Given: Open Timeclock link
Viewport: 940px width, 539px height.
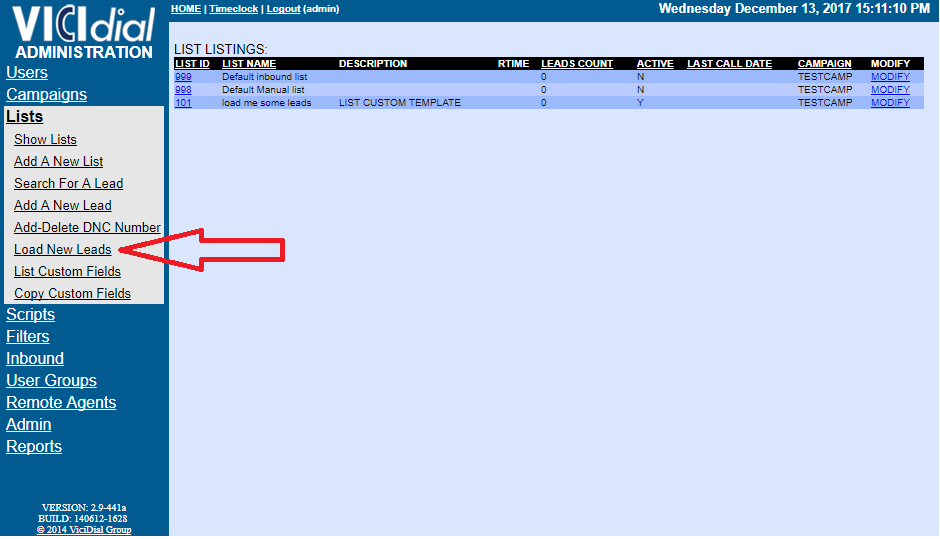Looking at the screenshot, I should click(x=233, y=9).
